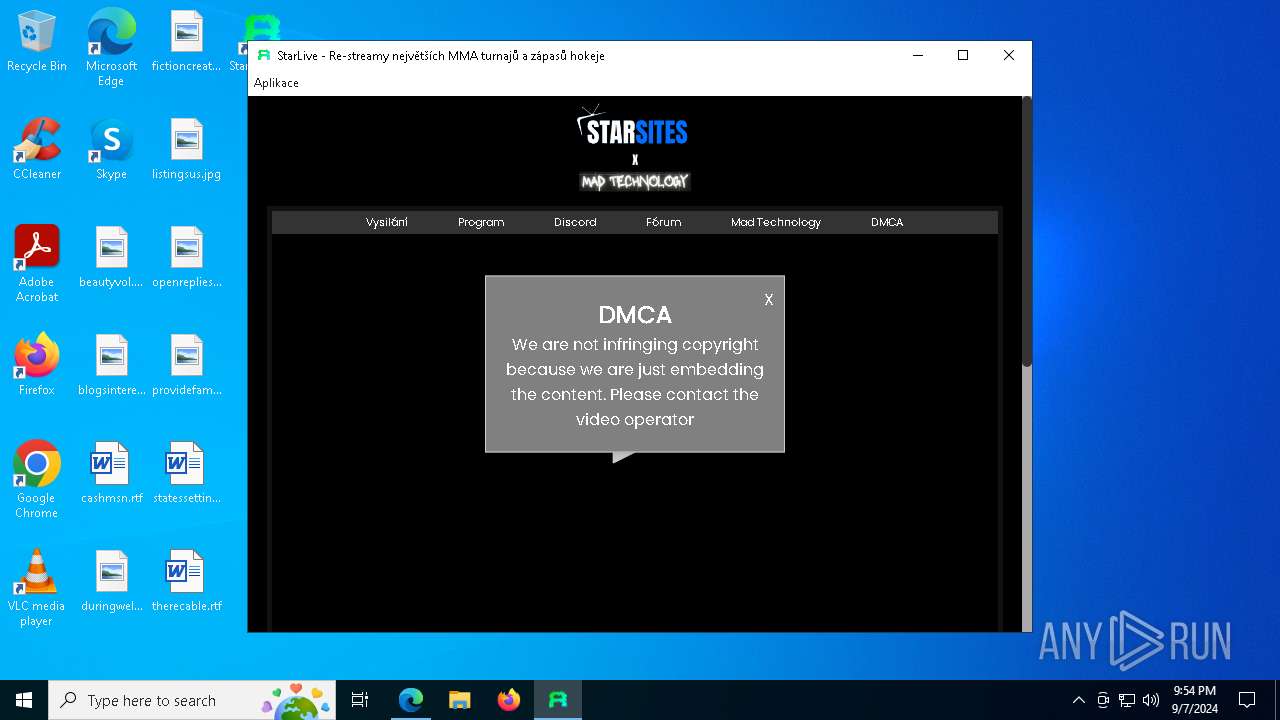Launch Firefox from the taskbar
This screenshot has height=720, width=1280.
coord(509,700)
